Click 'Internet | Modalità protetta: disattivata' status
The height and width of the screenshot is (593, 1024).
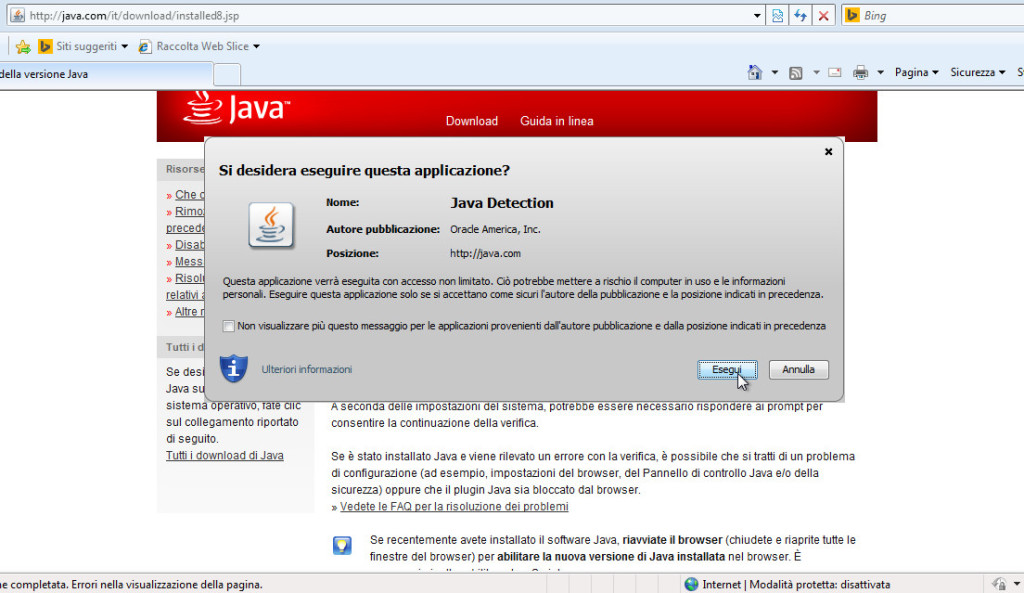tap(796, 585)
